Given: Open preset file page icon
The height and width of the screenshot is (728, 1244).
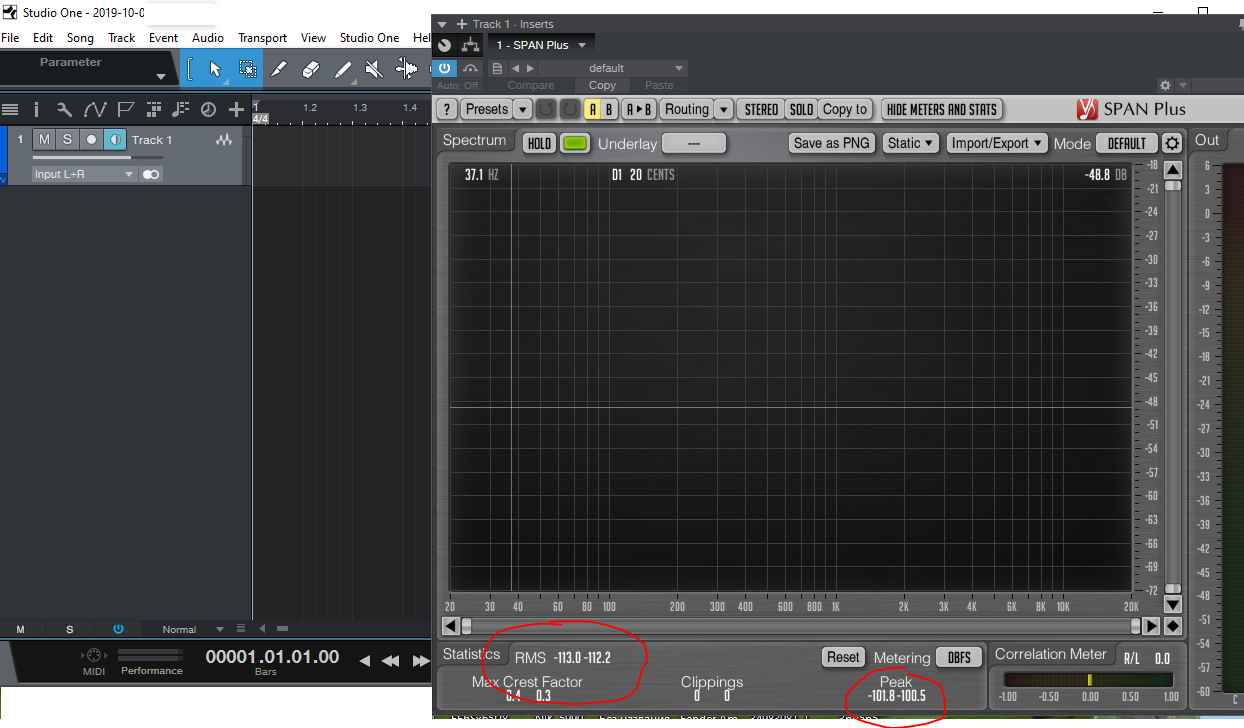Looking at the screenshot, I should pyautogui.click(x=496, y=68).
